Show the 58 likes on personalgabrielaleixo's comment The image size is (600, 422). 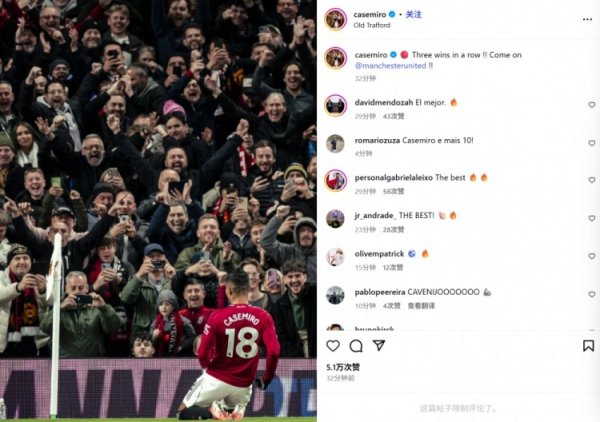(x=393, y=191)
